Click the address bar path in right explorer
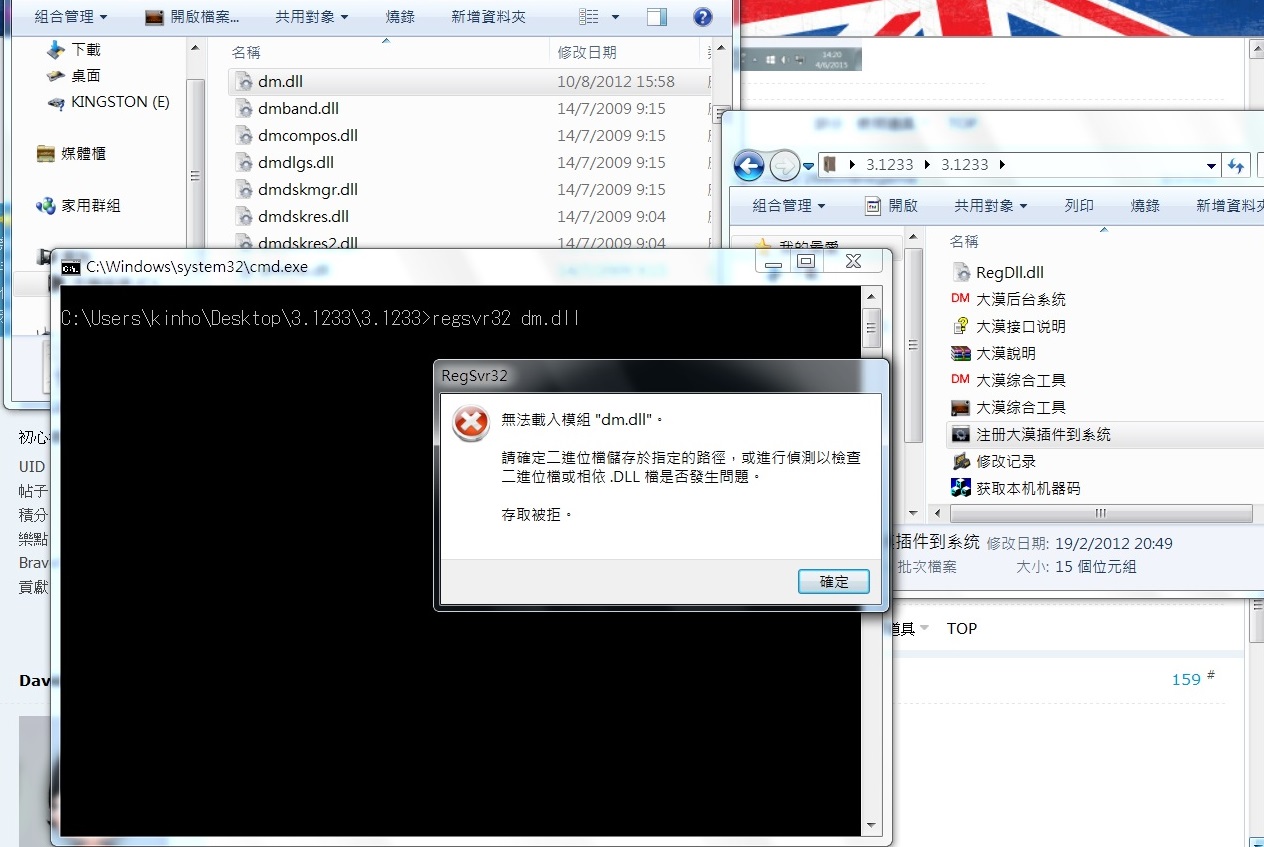 pyautogui.click(x=1019, y=165)
